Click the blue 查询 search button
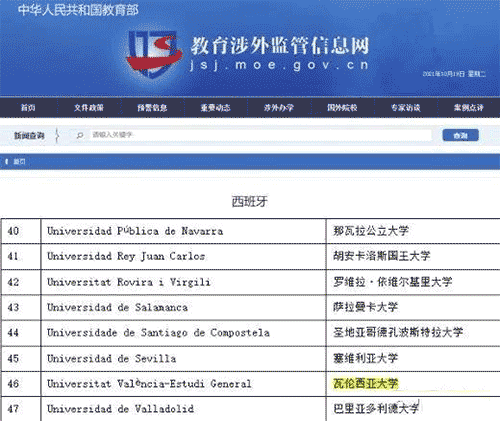 pos(461,135)
